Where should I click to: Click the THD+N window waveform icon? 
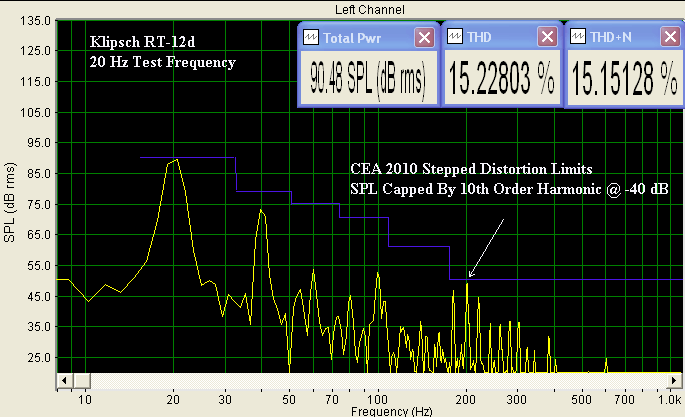click(x=578, y=37)
